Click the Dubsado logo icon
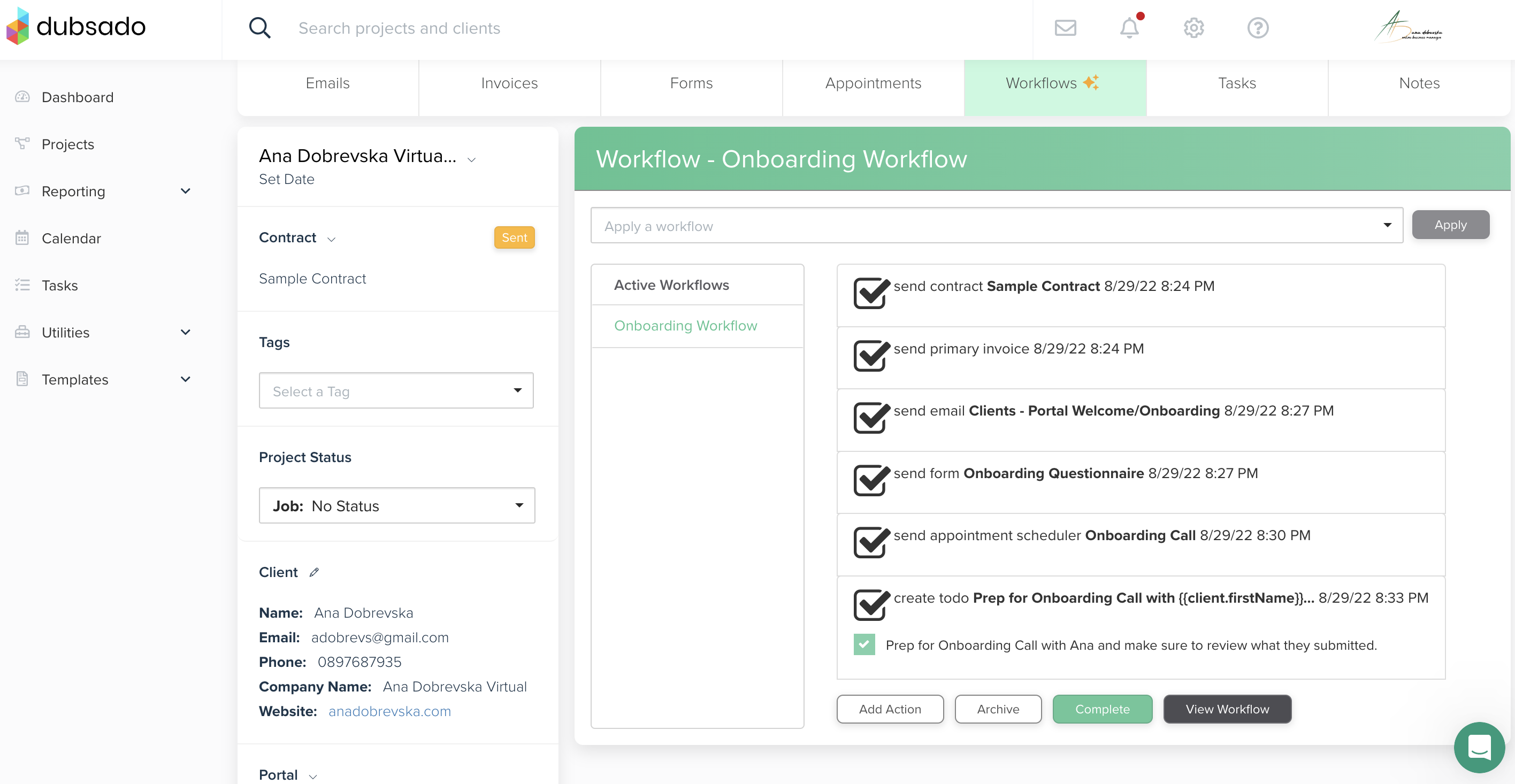The image size is (1515, 784). pyautogui.click(x=18, y=27)
